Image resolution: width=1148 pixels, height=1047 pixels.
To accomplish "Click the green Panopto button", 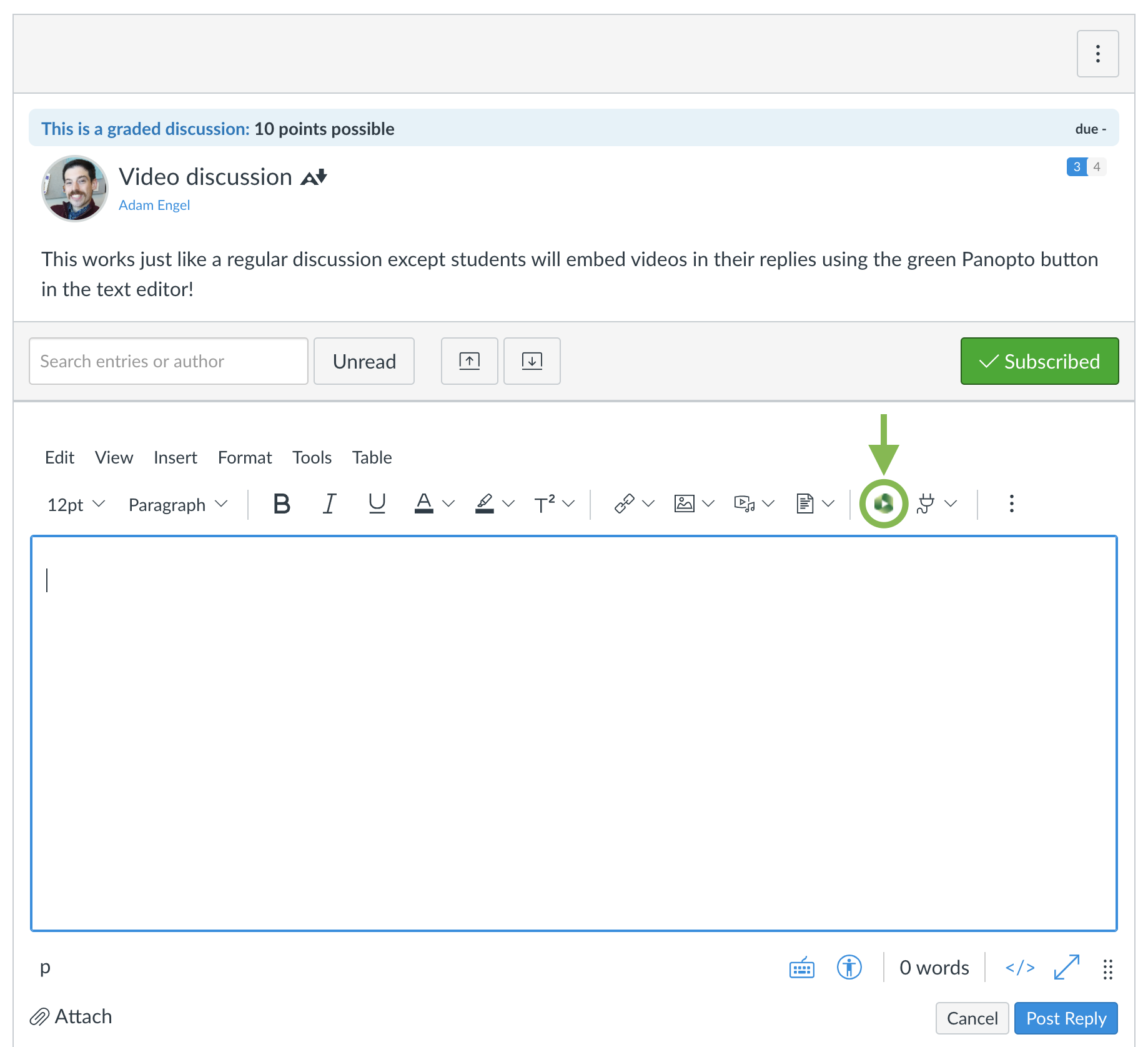I will pos(883,504).
